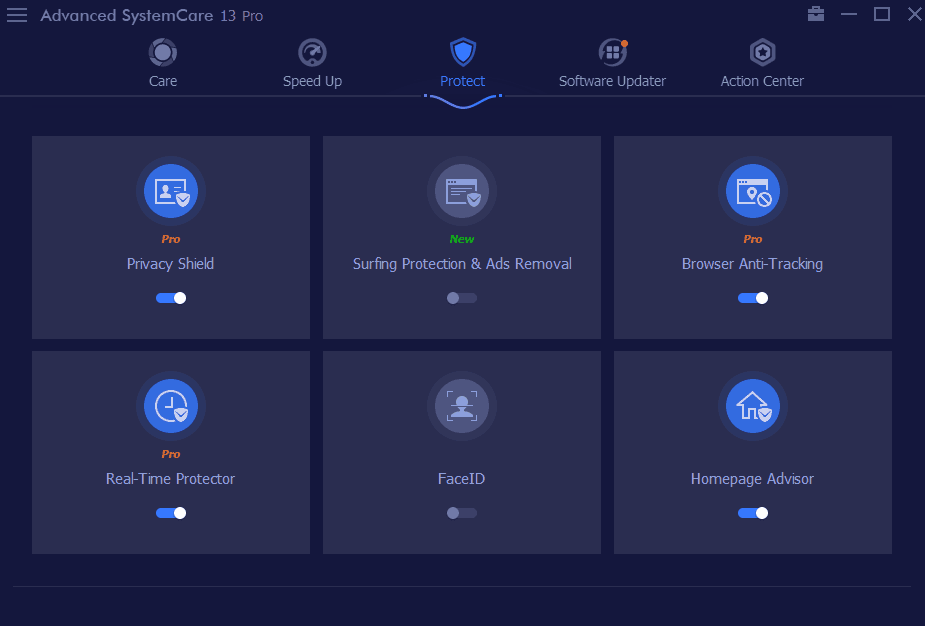This screenshot has height=626, width=925.
Task: Click the Pro badge above Privacy Shield
Action: click(x=171, y=239)
